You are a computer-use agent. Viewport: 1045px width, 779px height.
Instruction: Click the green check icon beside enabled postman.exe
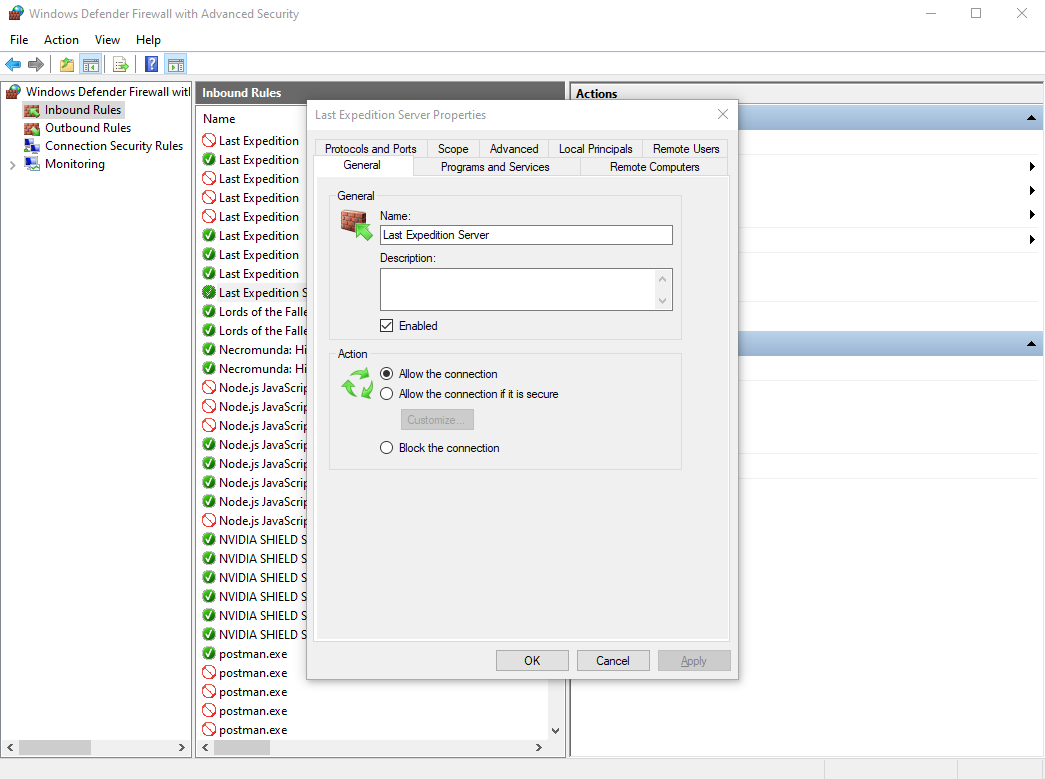[209, 654]
